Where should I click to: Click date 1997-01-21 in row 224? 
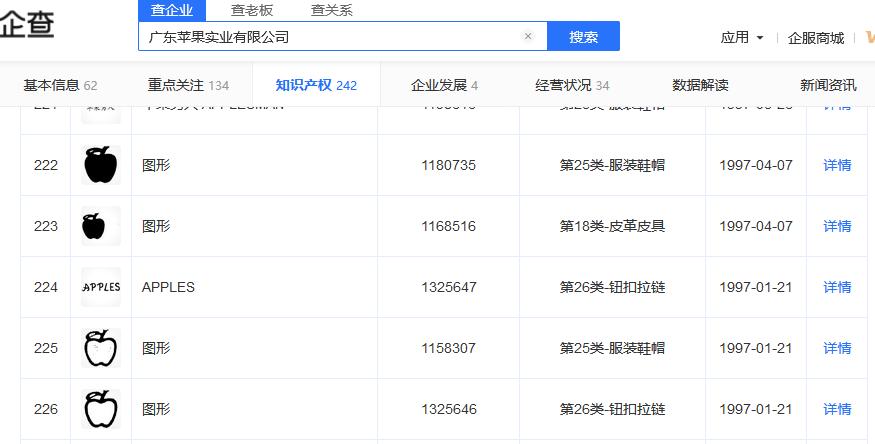click(756, 287)
